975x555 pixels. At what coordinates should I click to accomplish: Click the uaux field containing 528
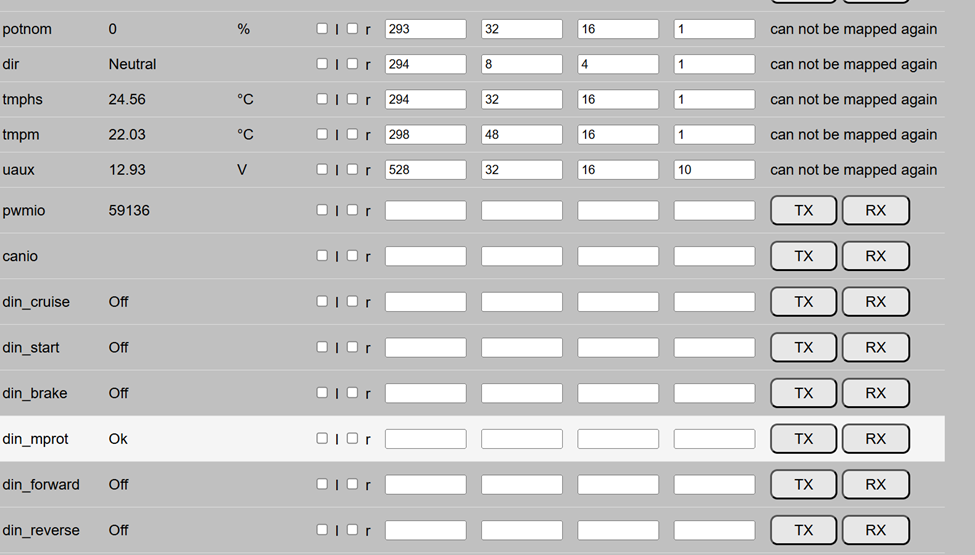click(425, 170)
